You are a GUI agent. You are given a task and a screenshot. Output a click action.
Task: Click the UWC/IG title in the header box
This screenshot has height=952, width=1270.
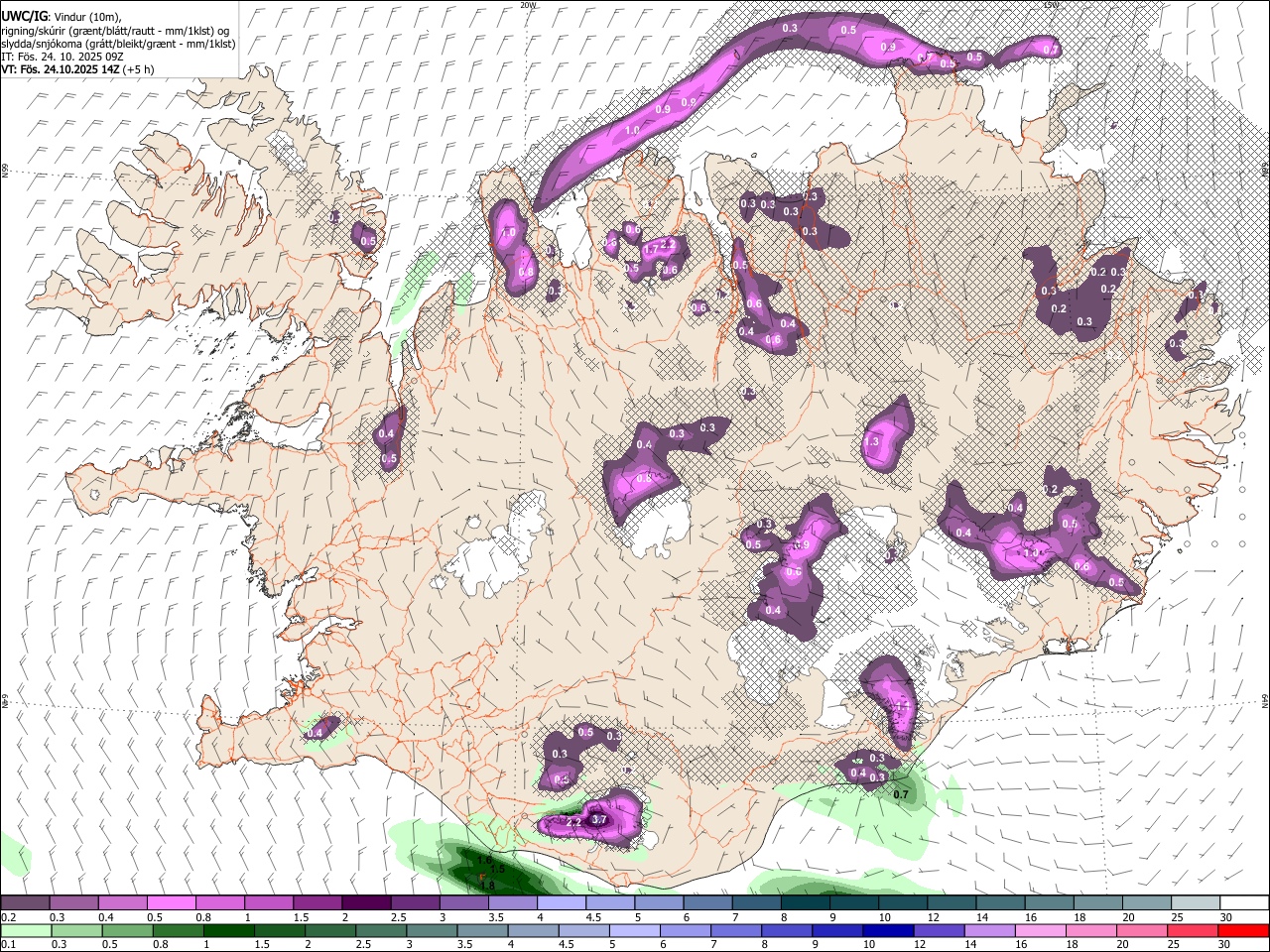pyautogui.click(x=24, y=16)
